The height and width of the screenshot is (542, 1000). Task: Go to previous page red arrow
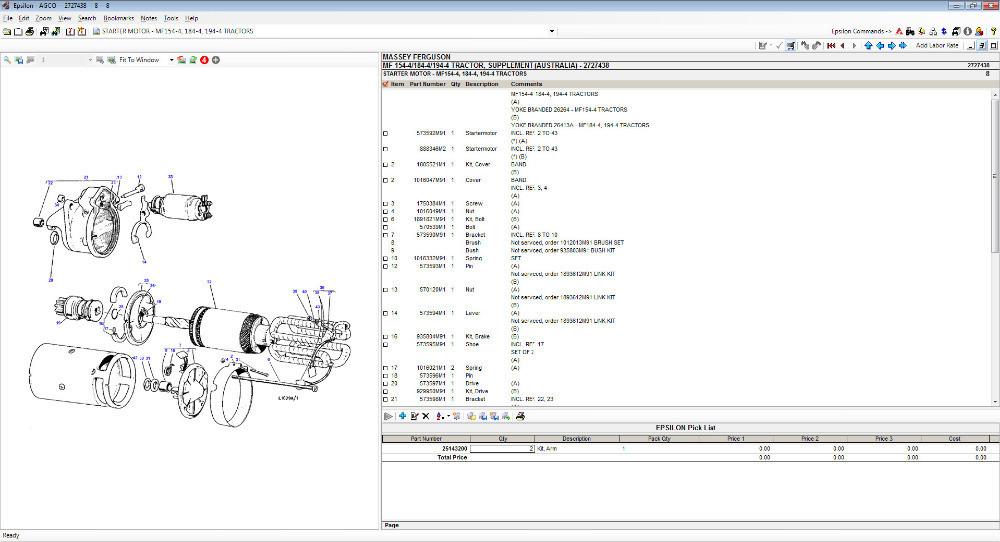point(842,45)
